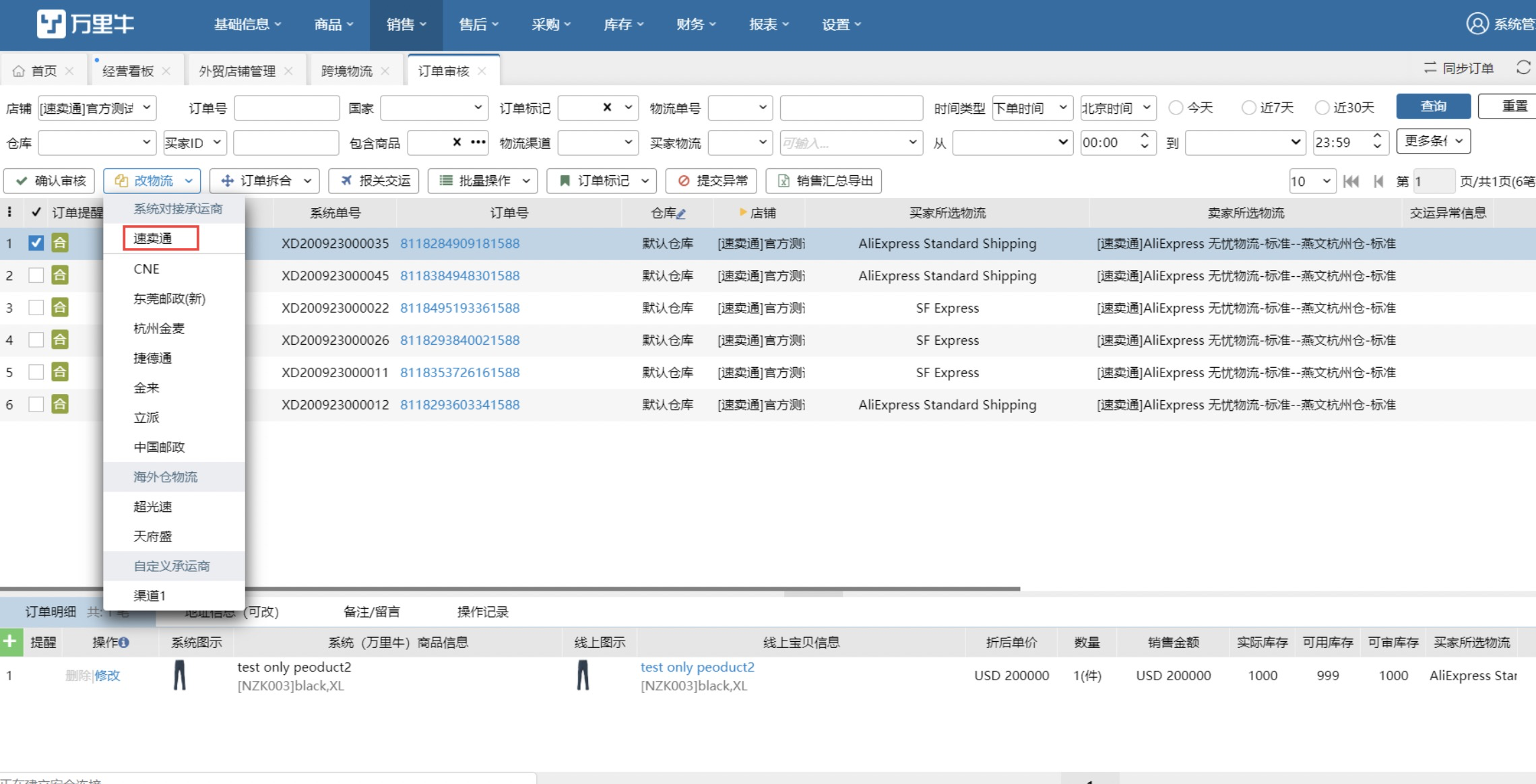1536x784 pixels.
Task: Check the row 4 order checkbox
Action: tap(36, 340)
